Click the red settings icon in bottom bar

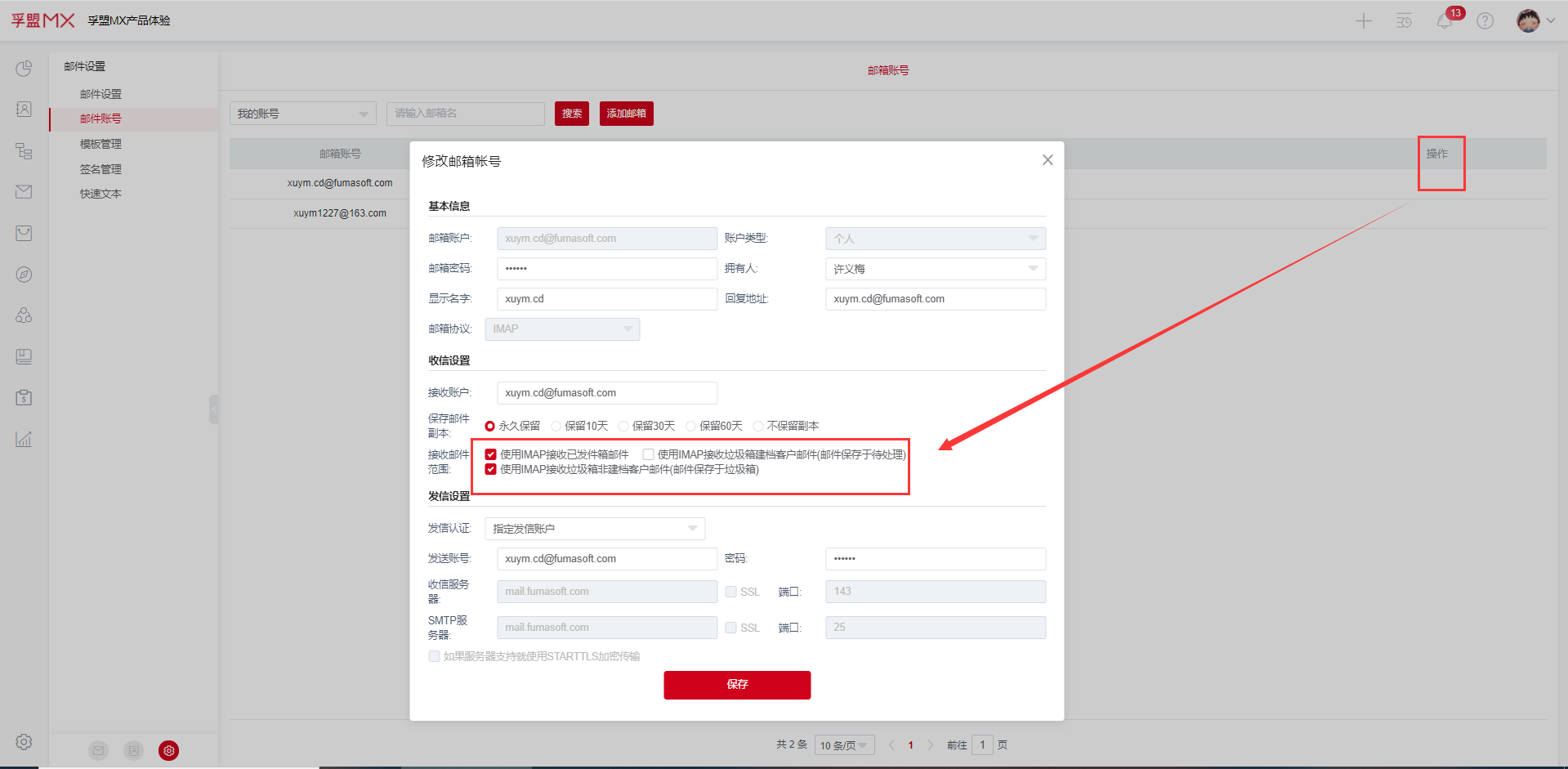(169, 750)
